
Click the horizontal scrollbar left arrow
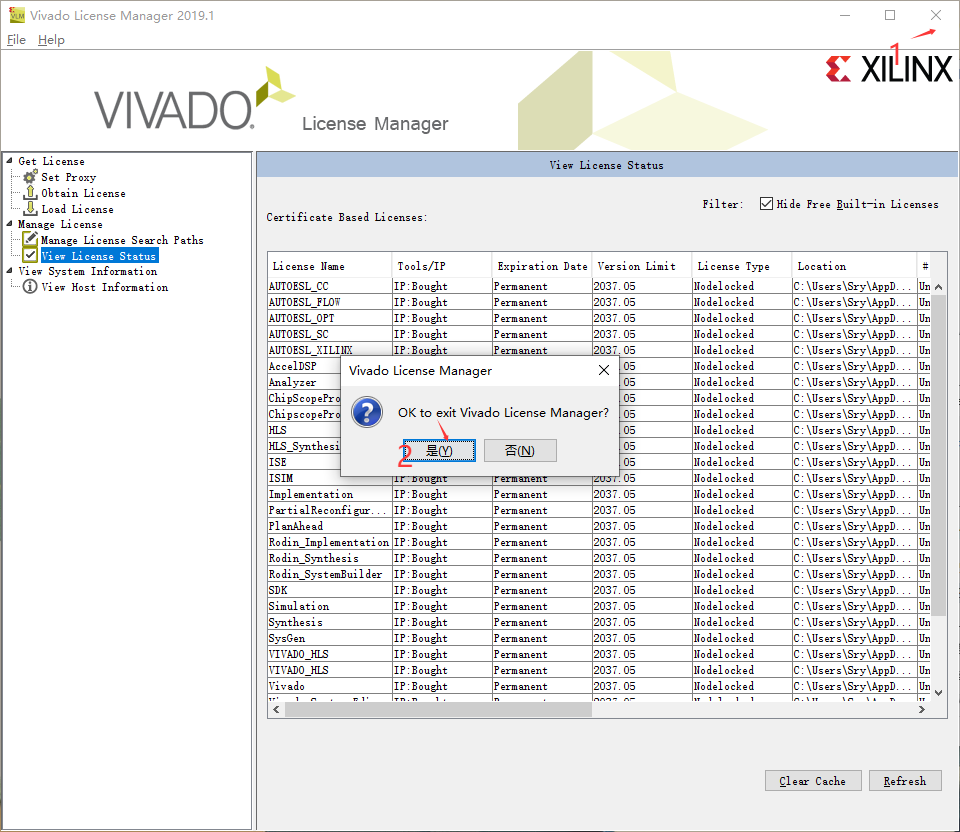[x=276, y=709]
